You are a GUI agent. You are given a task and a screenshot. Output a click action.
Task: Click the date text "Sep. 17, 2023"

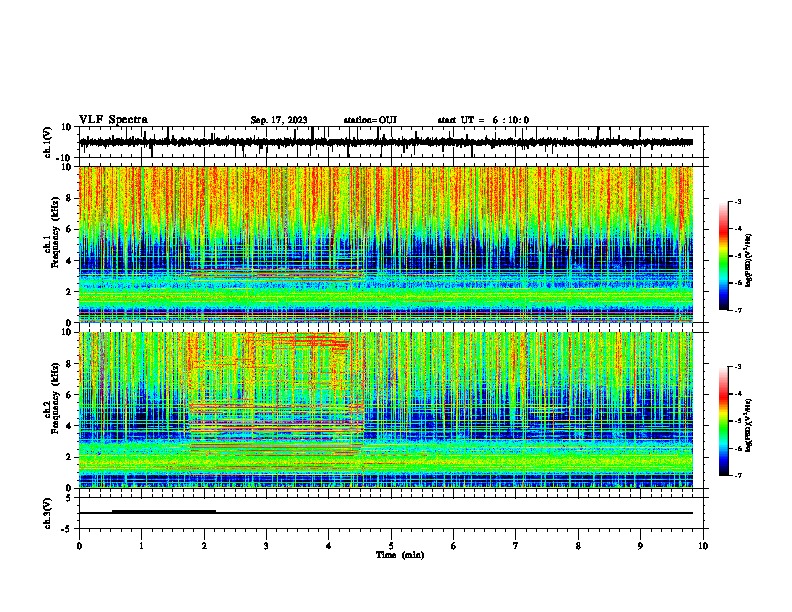[x=279, y=120]
